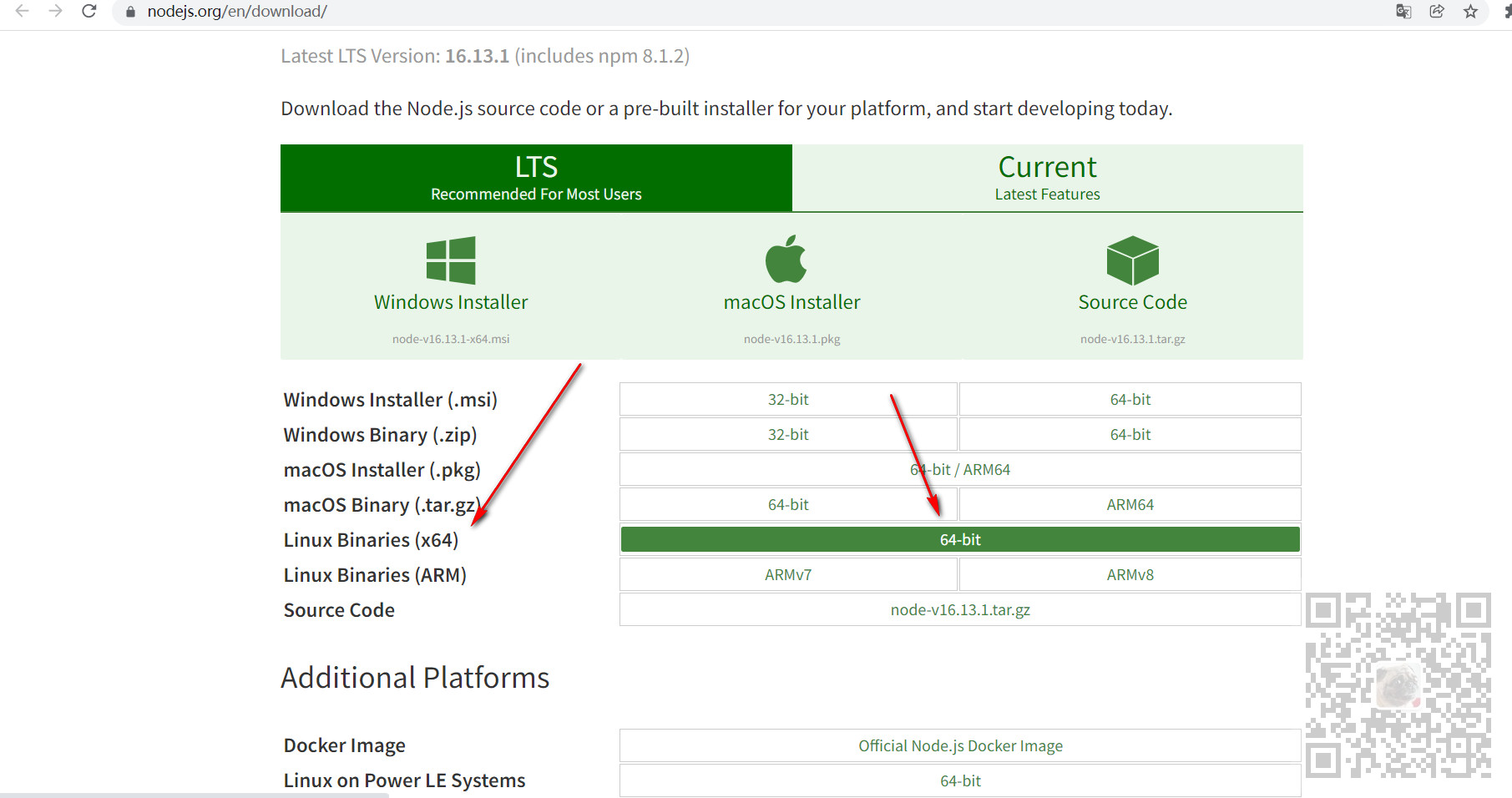Click the Linux Binaries (ARM) row label

point(375,575)
